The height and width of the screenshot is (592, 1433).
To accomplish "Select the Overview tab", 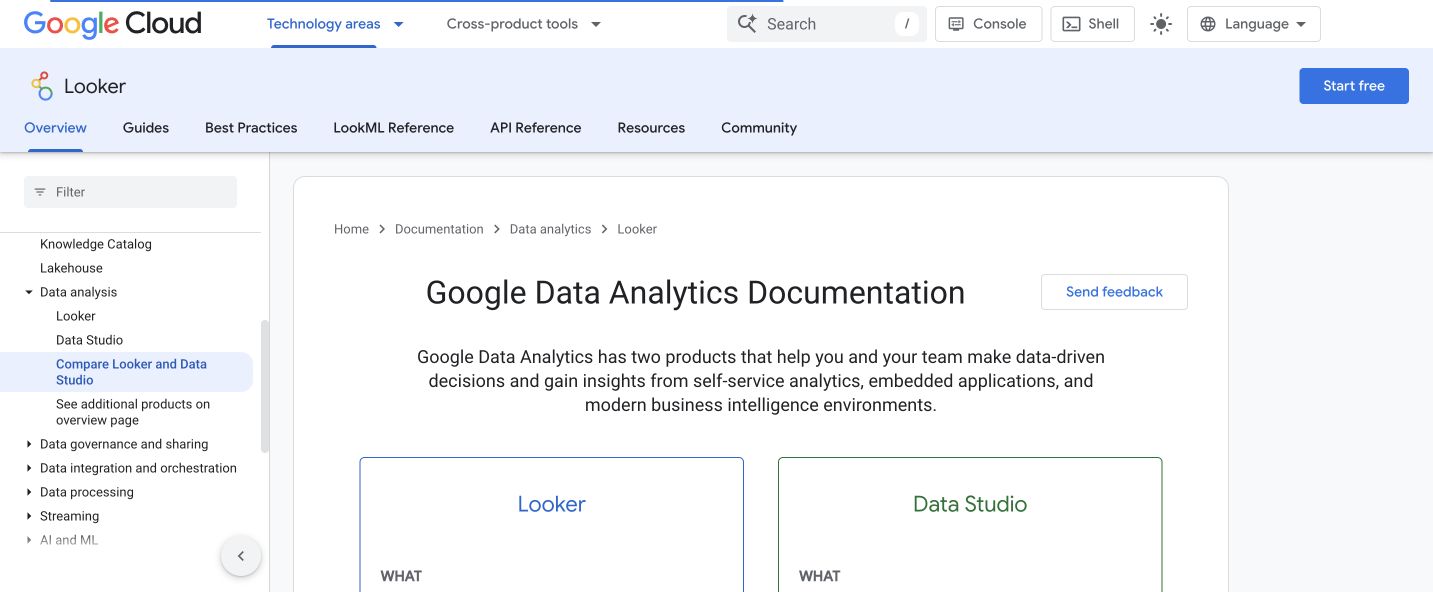I will [55, 128].
